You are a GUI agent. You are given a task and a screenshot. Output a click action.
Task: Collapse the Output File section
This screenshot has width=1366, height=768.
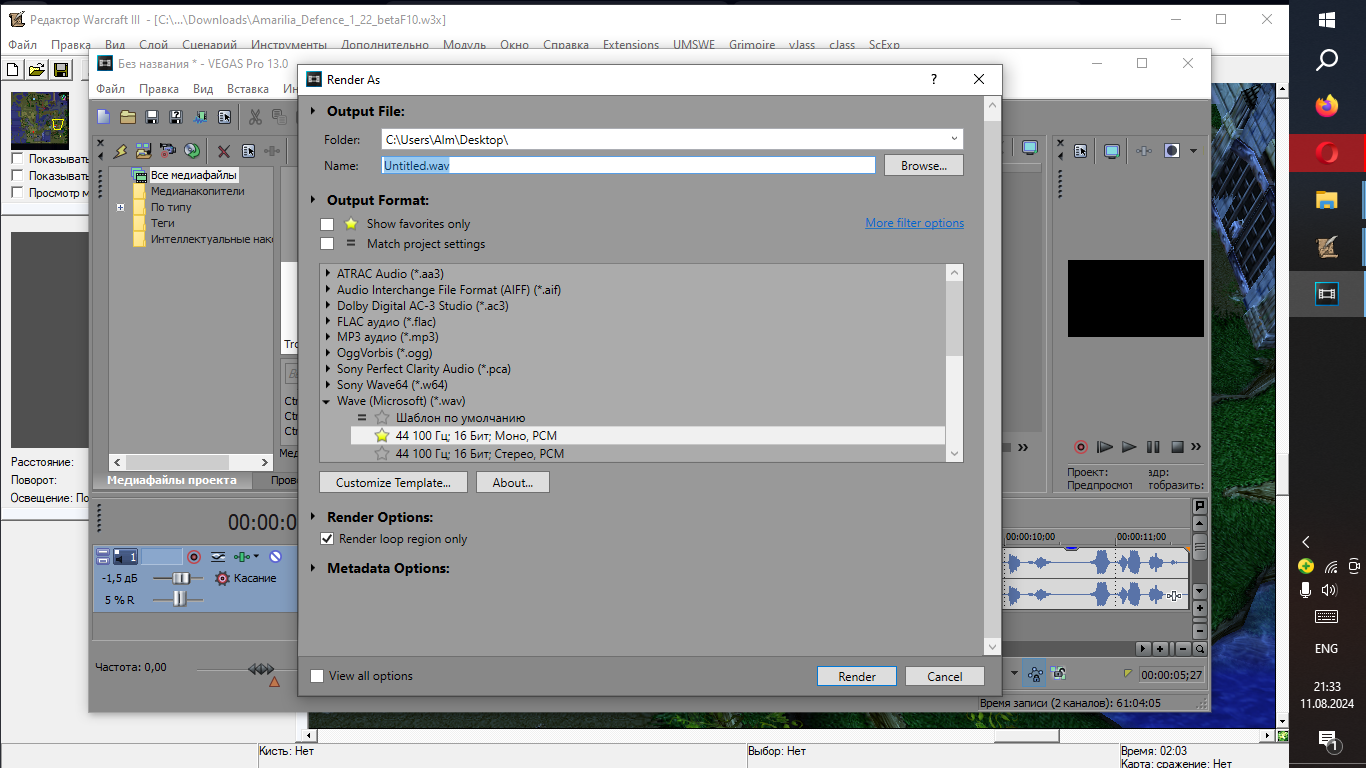coord(313,111)
